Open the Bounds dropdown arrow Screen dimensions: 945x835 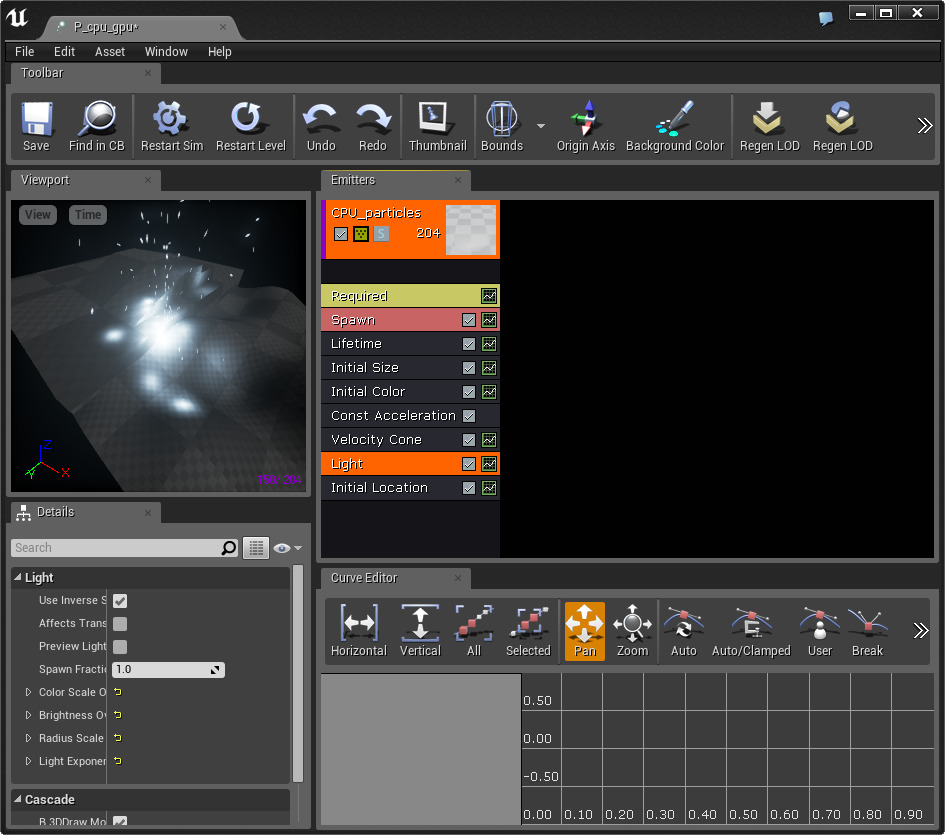point(541,126)
